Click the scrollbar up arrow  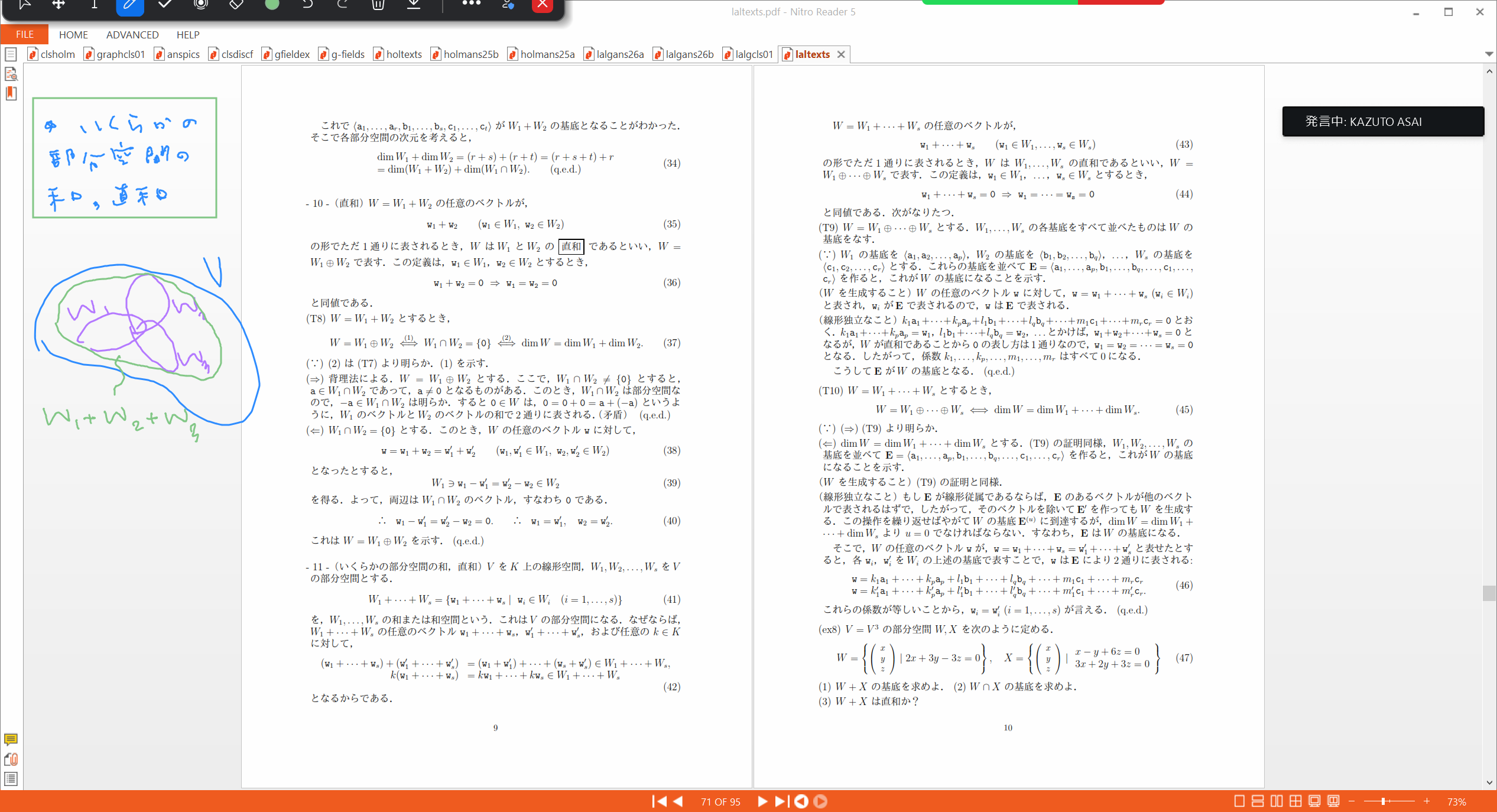pos(1489,71)
